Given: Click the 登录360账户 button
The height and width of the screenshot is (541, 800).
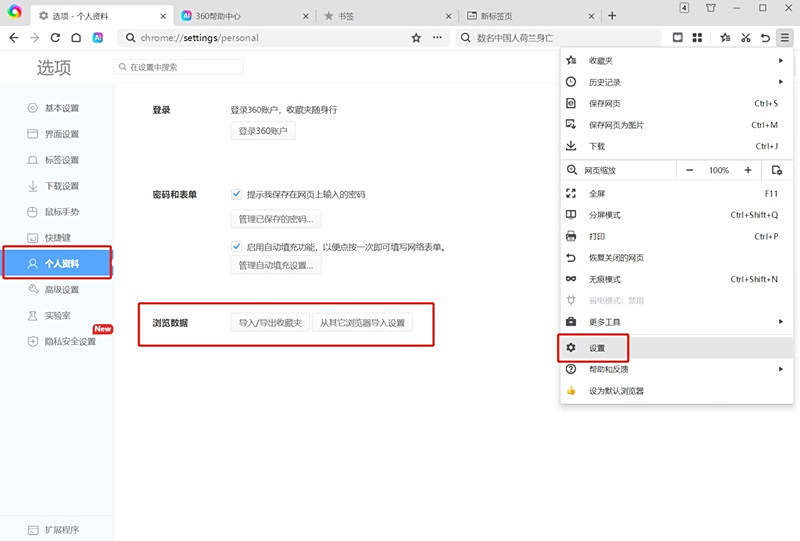Looking at the screenshot, I should click(x=263, y=131).
